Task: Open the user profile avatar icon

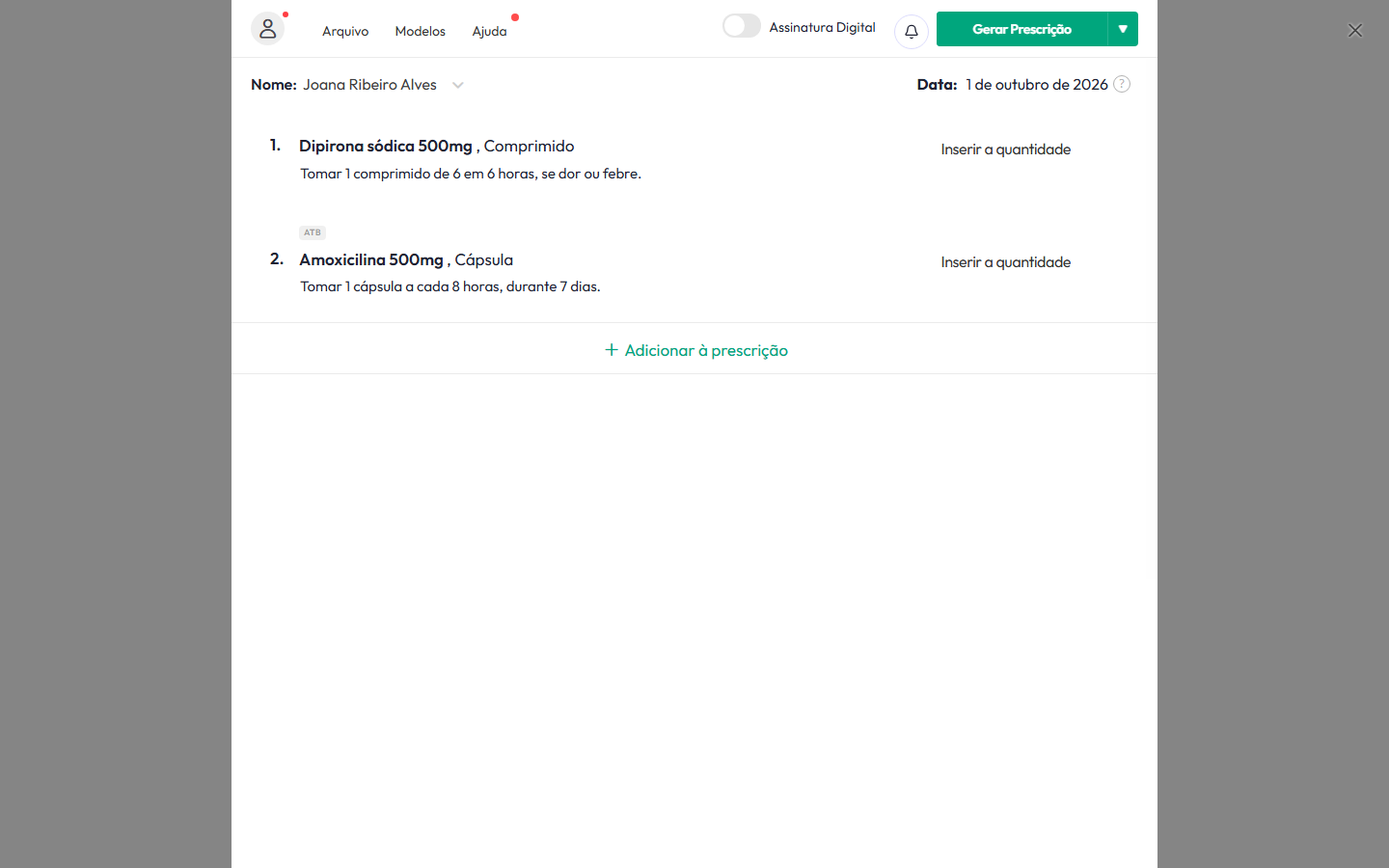Action: click(x=267, y=29)
